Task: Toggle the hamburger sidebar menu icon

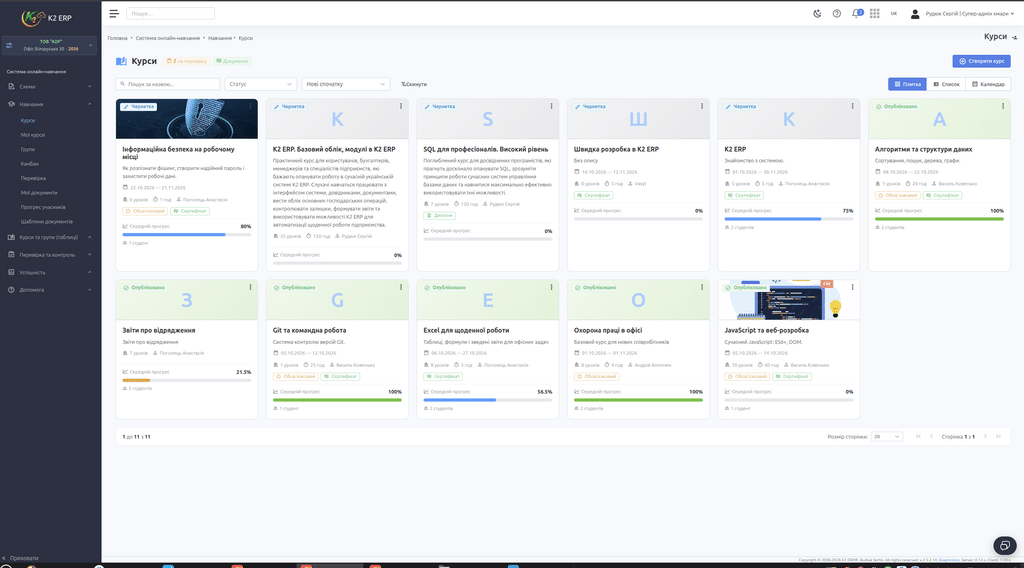Action: pyautogui.click(x=114, y=13)
